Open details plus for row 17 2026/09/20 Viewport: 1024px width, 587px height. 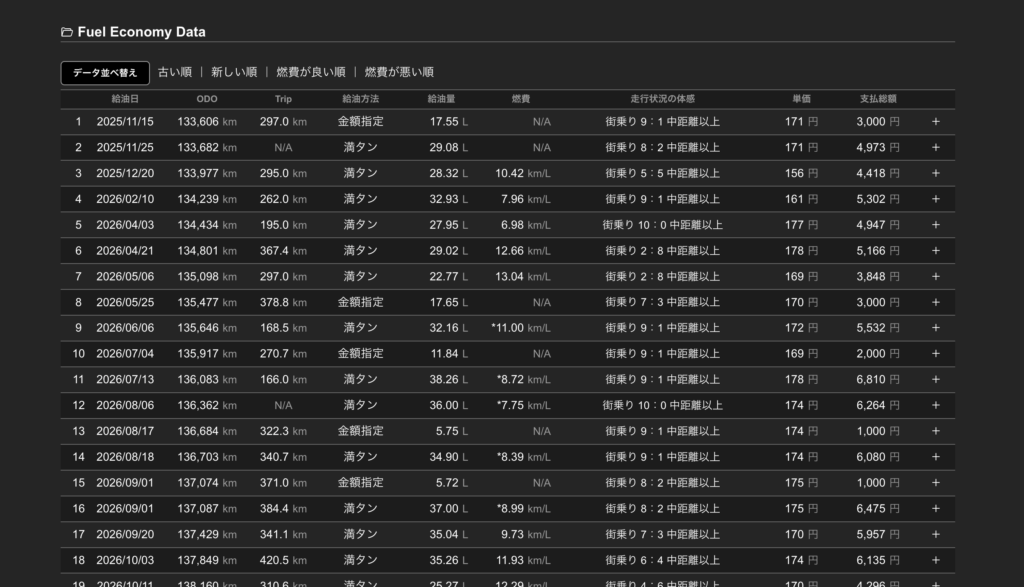936,534
